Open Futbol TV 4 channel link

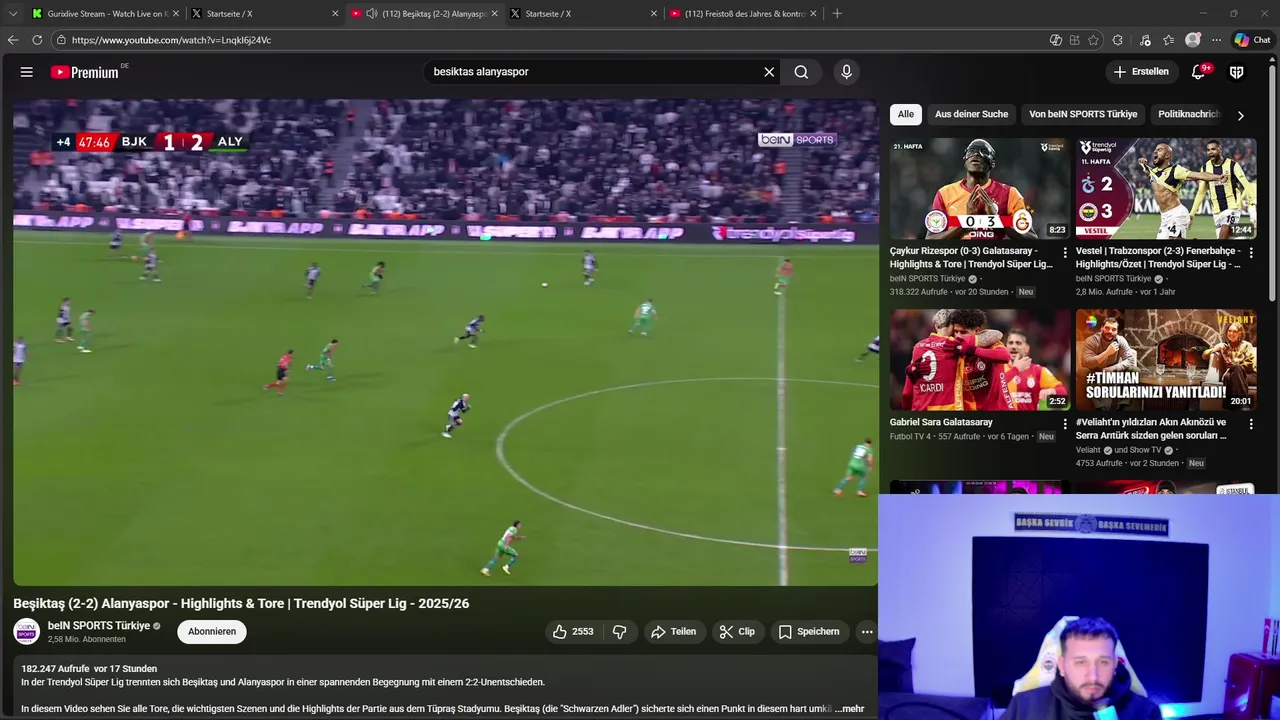click(x=910, y=437)
